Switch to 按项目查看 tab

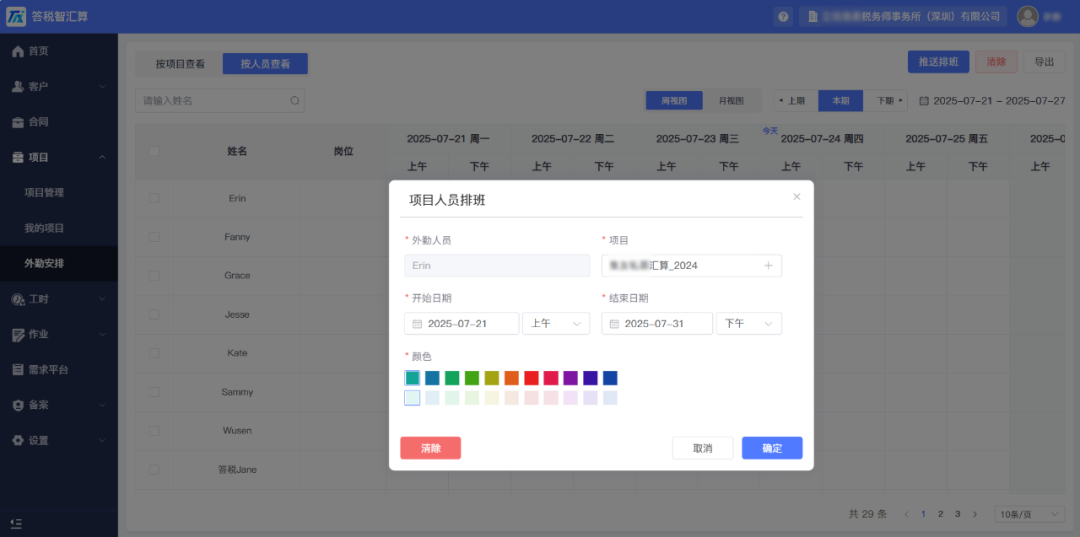(180, 64)
